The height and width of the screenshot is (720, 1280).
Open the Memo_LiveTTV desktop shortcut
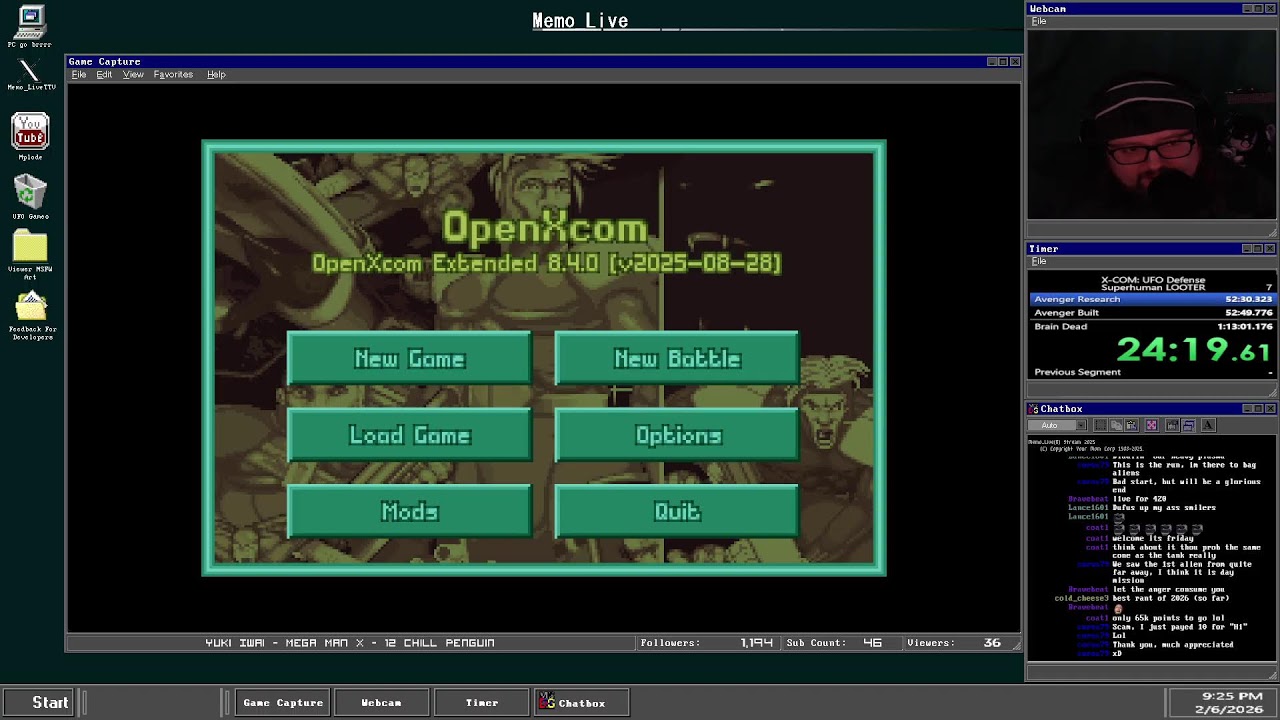[x=30, y=75]
